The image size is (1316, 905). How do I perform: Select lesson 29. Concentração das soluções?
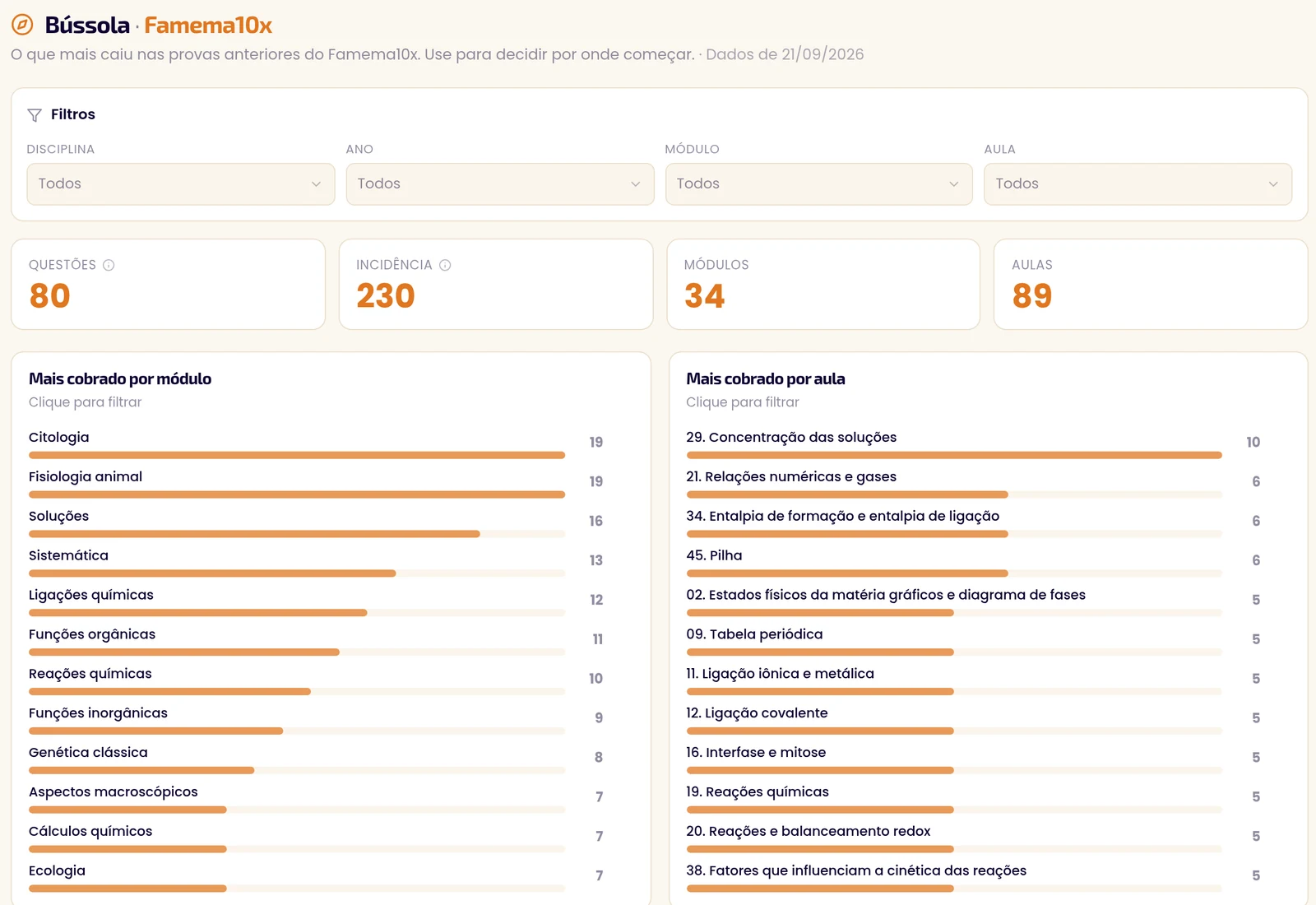click(974, 443)
